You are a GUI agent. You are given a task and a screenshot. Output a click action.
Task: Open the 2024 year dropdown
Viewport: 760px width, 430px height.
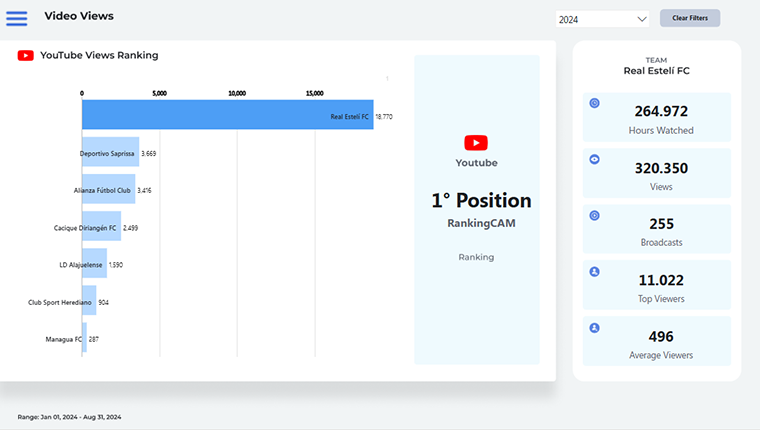point(602,19)
